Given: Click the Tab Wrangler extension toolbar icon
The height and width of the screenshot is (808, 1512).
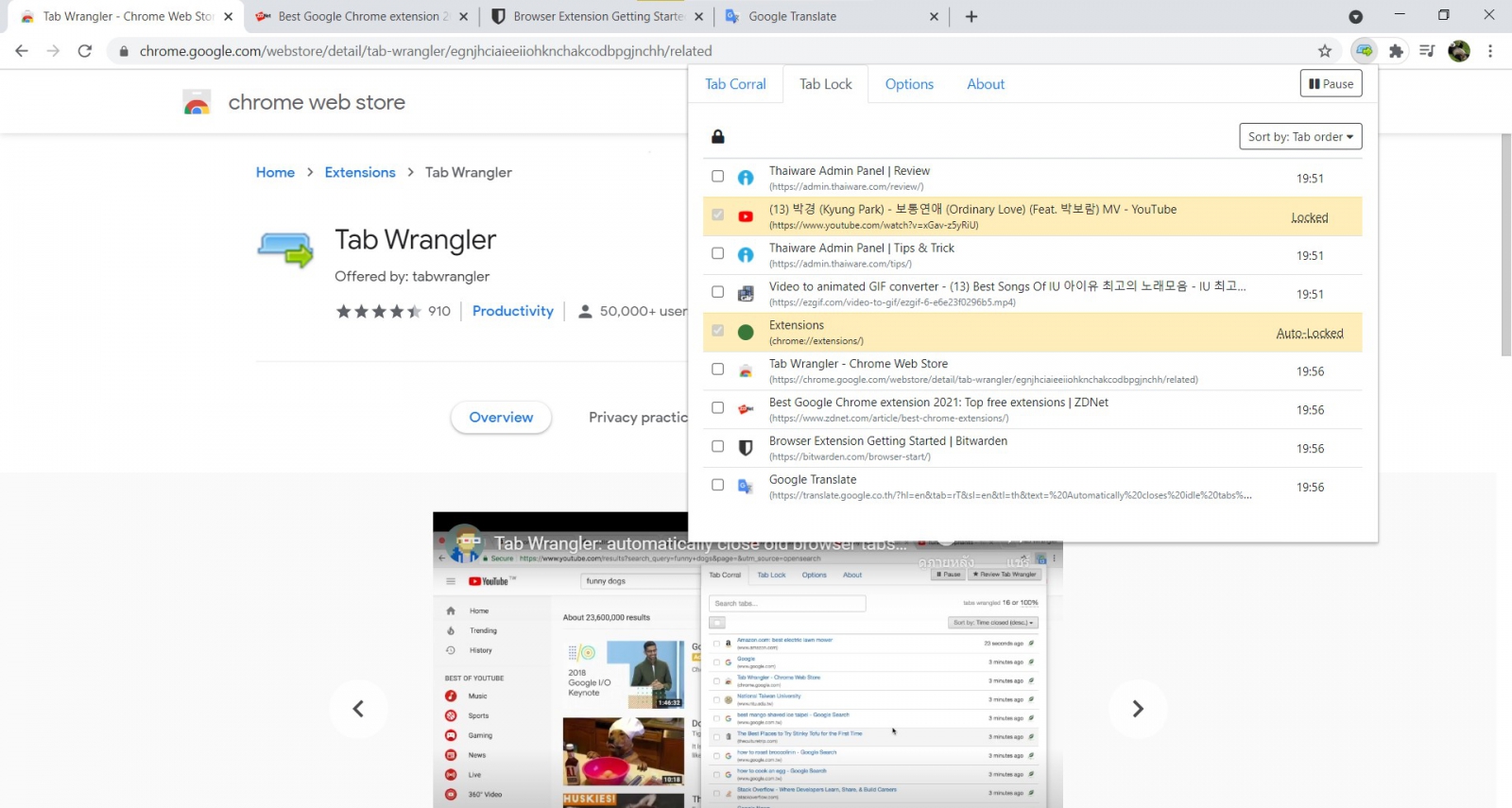Looking at the screenshot, I should [1364, 51].
